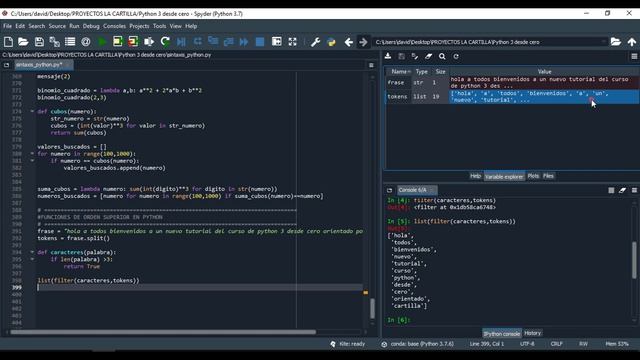The height and width of the screenshot is (360, 640).
Task: Step into function in debugger
Action: [213, 42]
